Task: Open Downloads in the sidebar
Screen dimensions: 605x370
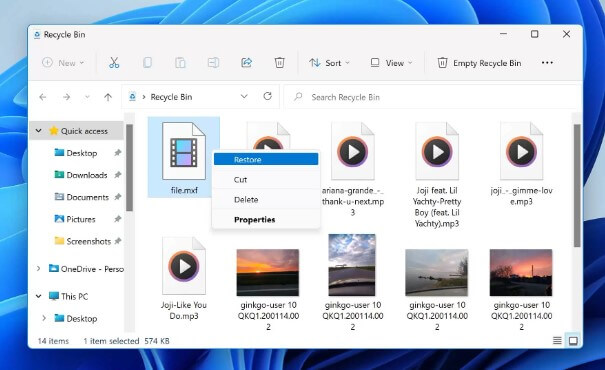Action: (x=87, y=175)
